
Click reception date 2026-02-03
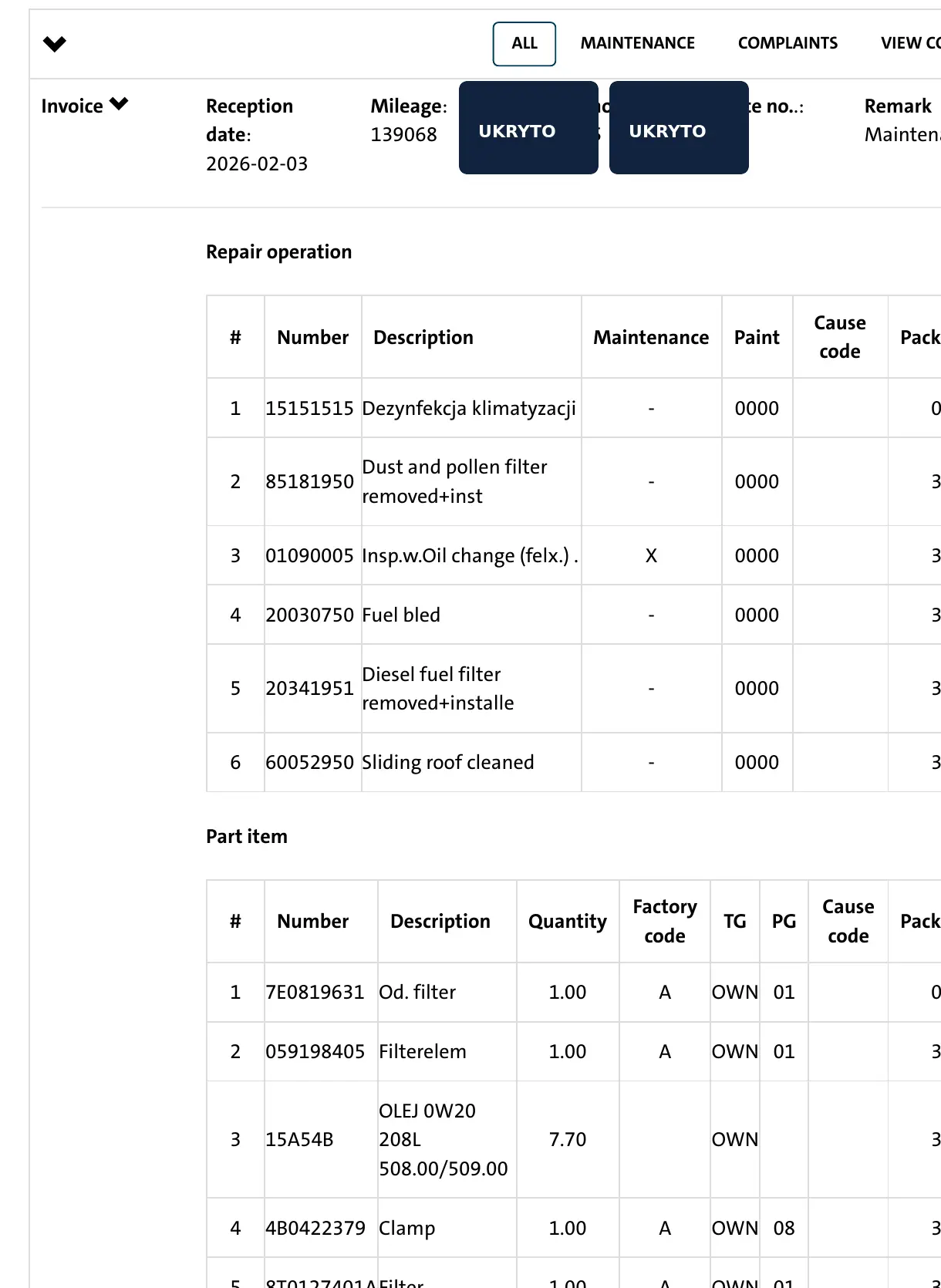(x=257, y=164)
